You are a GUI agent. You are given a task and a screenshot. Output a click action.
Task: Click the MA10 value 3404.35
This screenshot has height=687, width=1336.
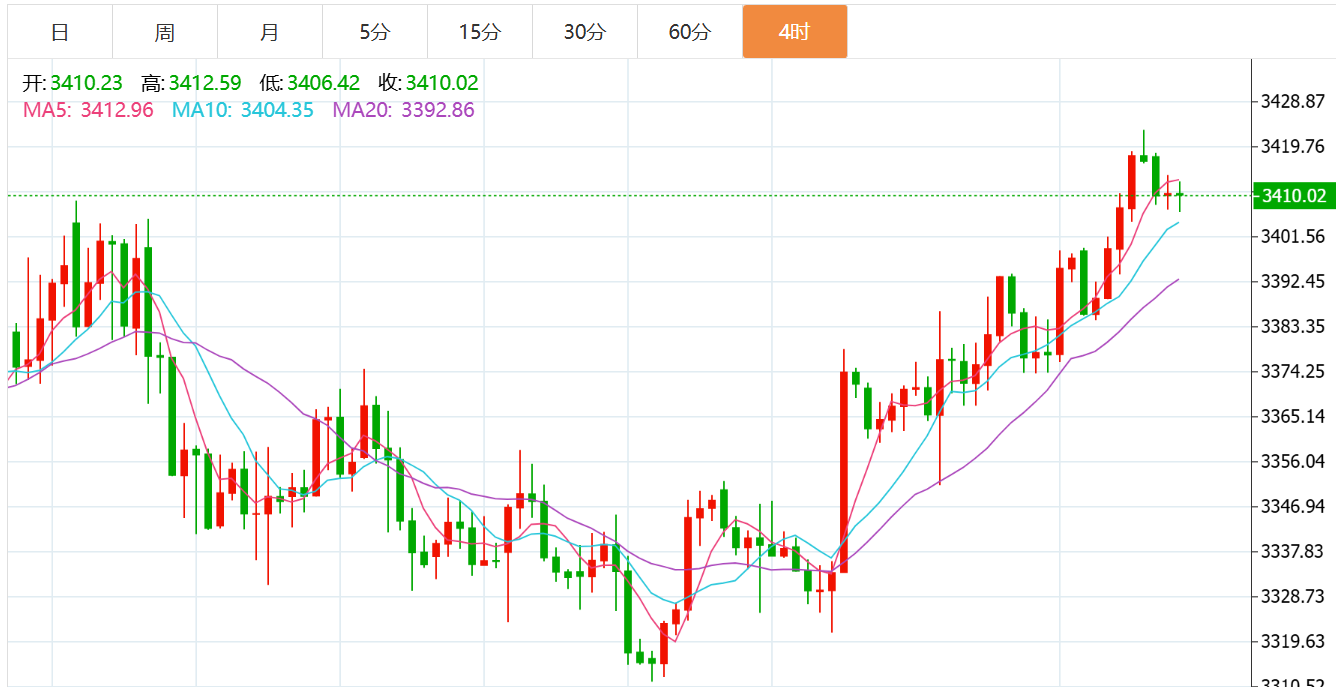(x=277, y=110)
